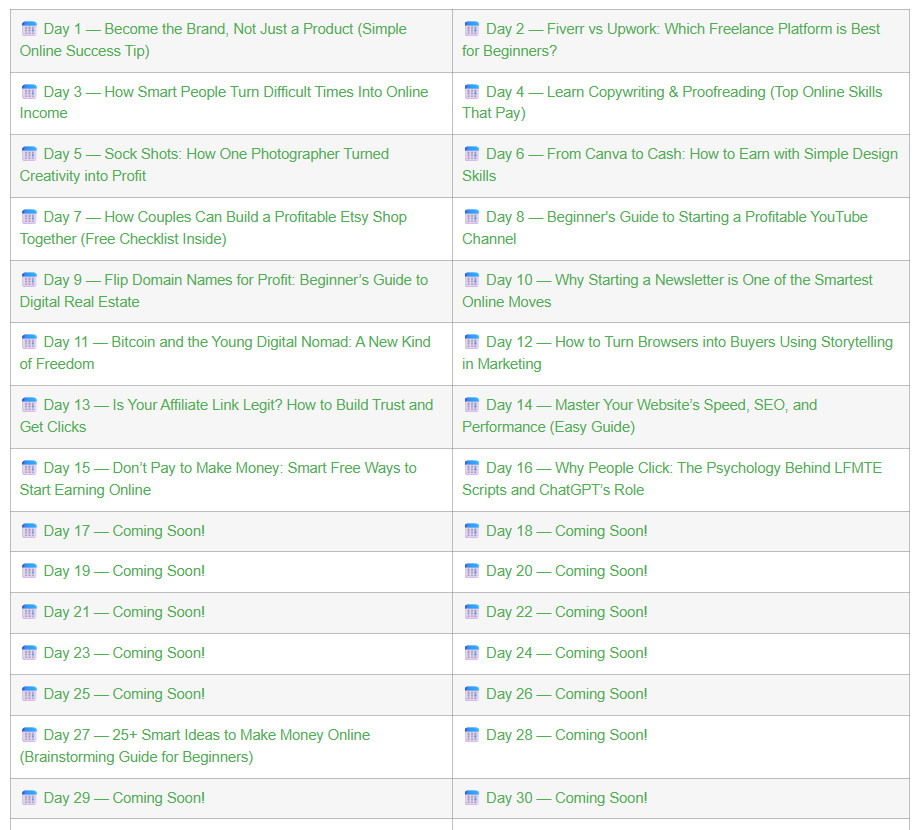919x830 pixels.
Task: Open Day 3 link about Difficult Times
Action: pos(235,92)
